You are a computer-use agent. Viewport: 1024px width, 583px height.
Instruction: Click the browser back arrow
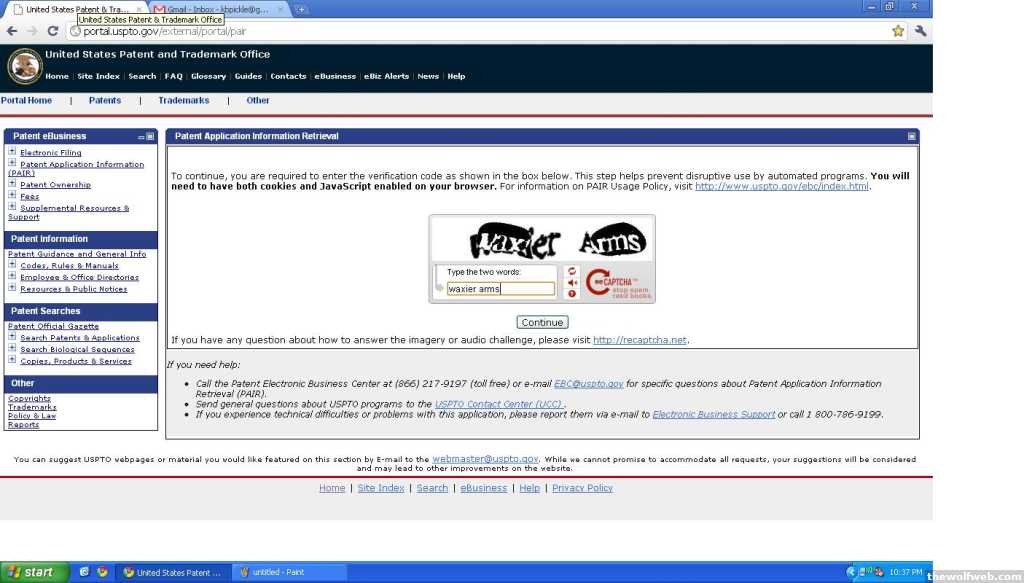pyautogui.click(x=12, y=31)
